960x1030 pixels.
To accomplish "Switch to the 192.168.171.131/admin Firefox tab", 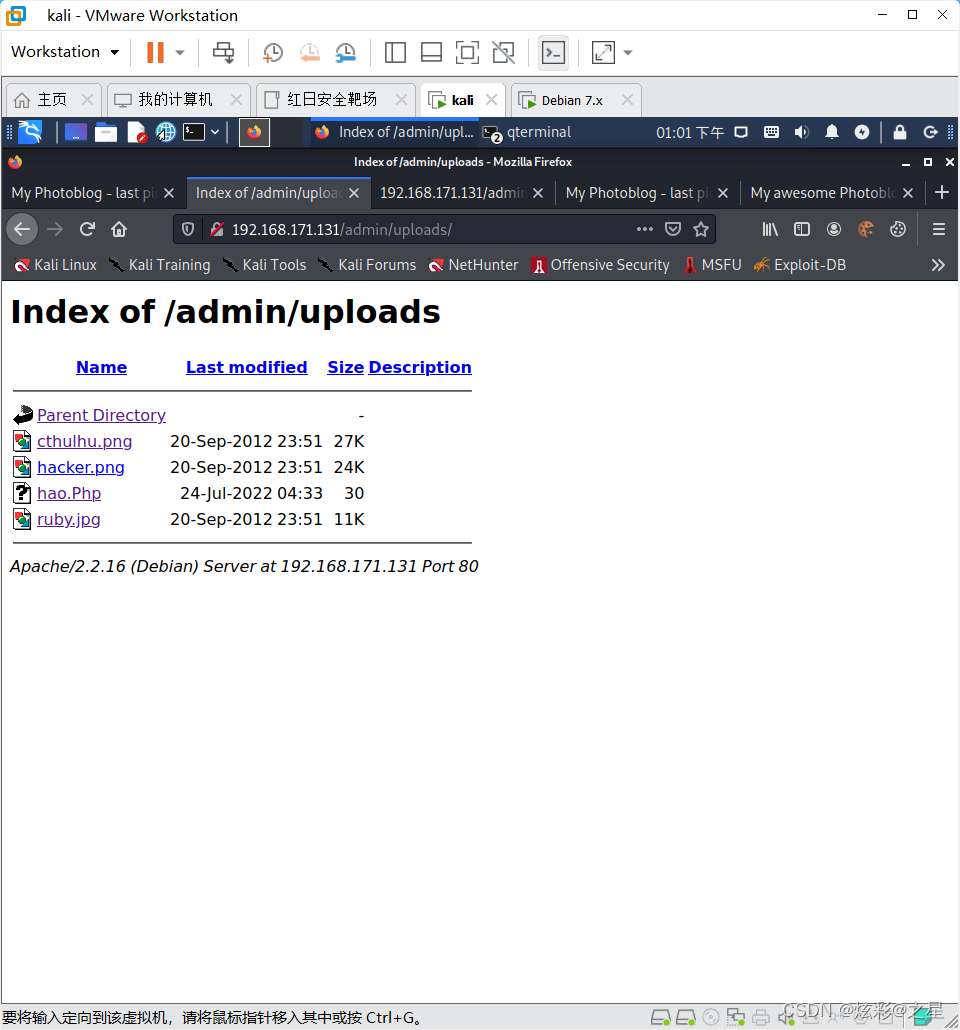I will coord(452,193).
